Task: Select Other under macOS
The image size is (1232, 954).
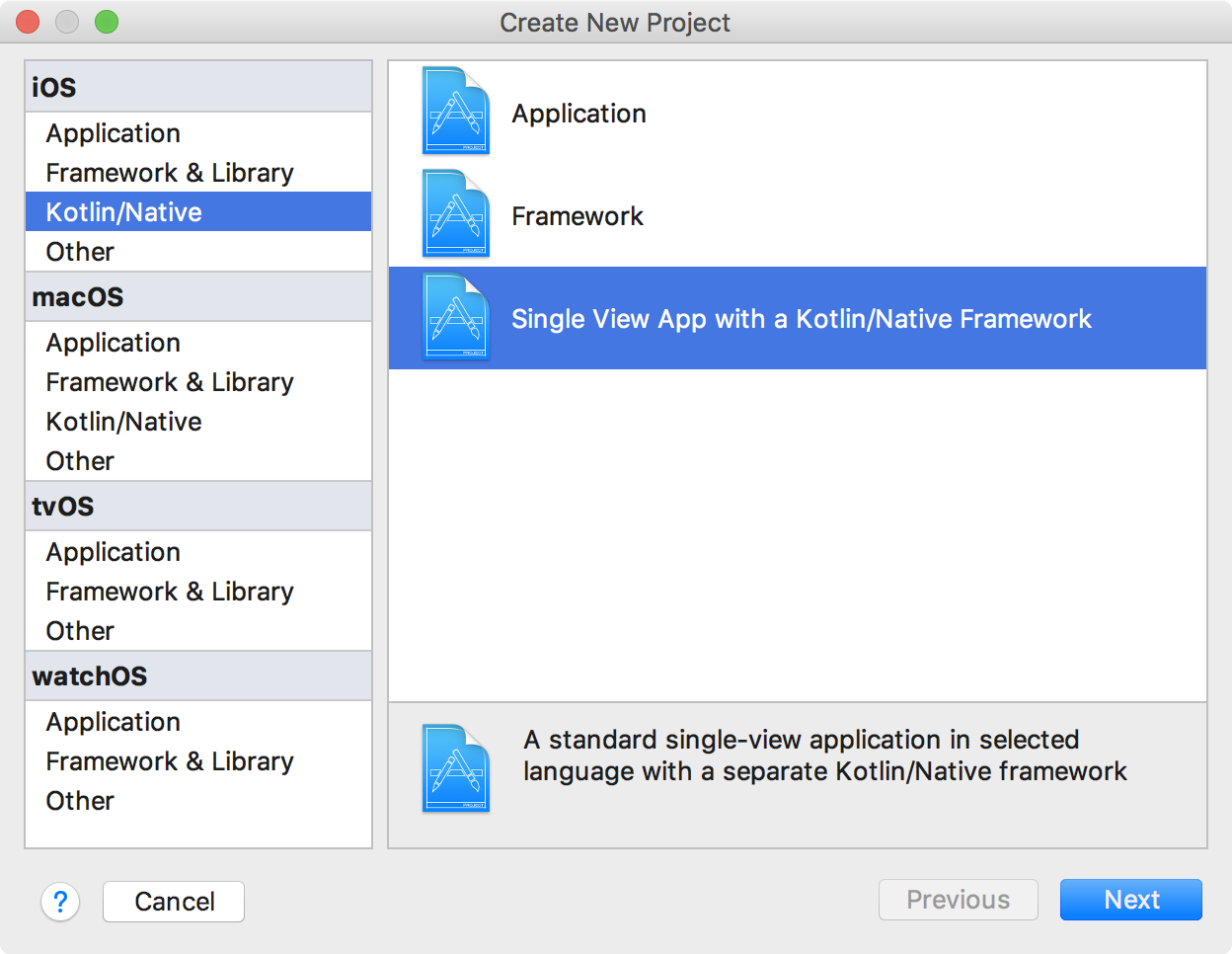Action: coord(198,460)
